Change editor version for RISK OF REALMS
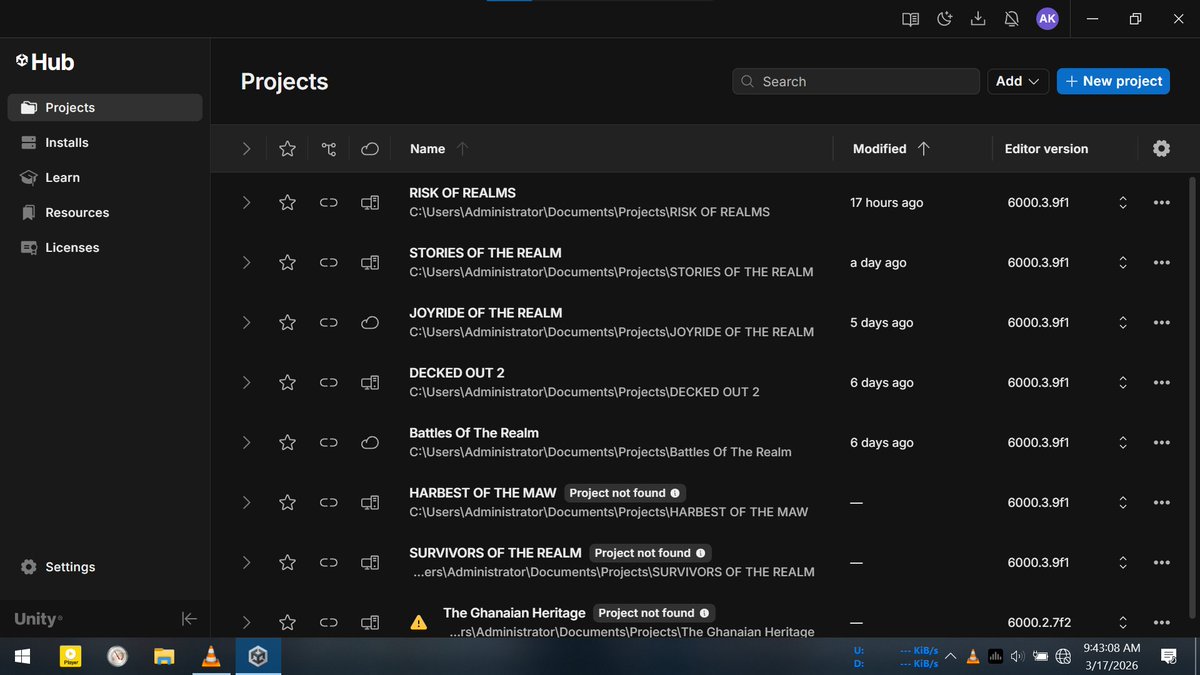This screenshot has height=675, width=1200. pyautogui.click(x=1123, y=202)
